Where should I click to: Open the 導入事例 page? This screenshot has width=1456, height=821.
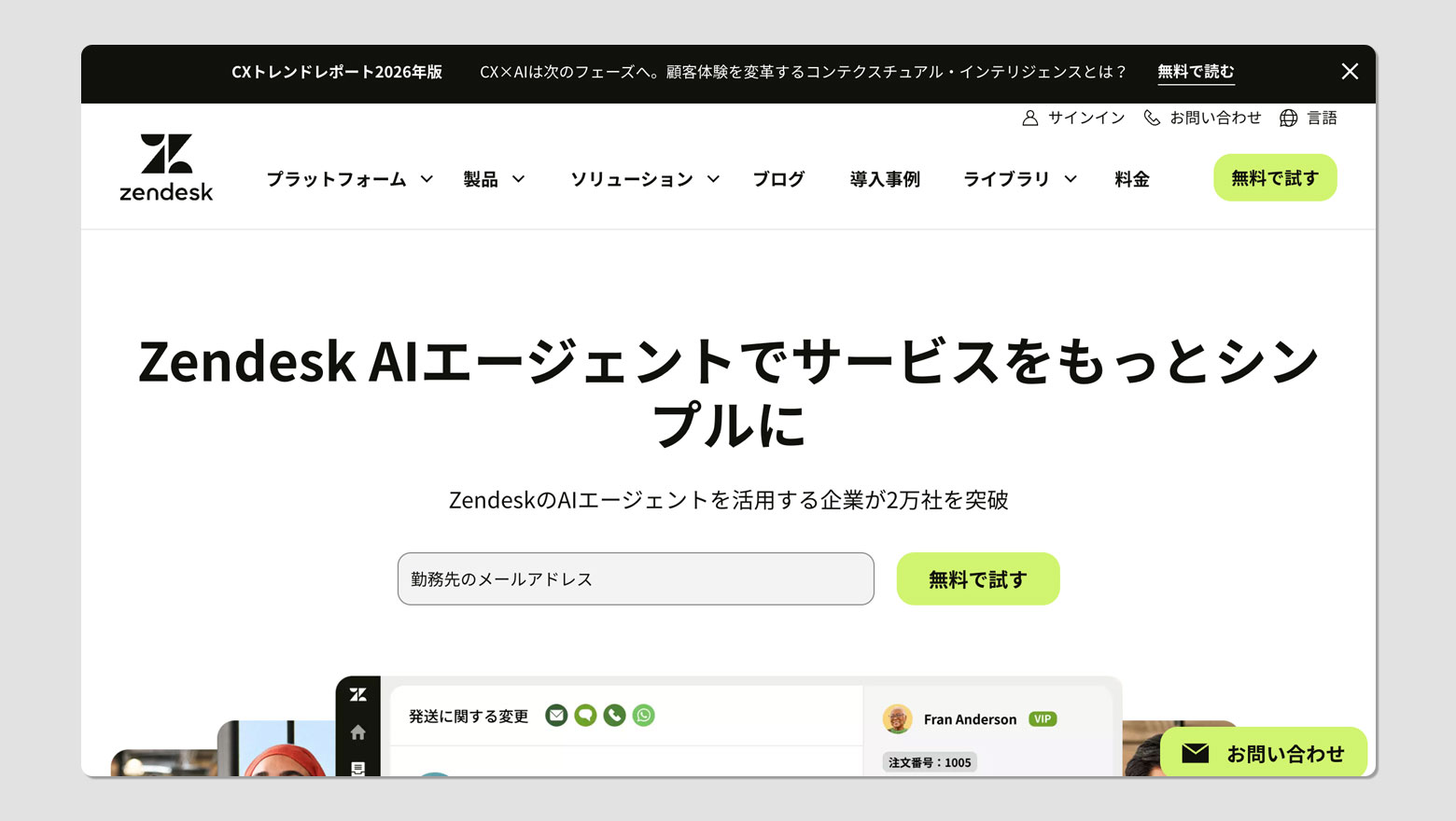[885, 179]
